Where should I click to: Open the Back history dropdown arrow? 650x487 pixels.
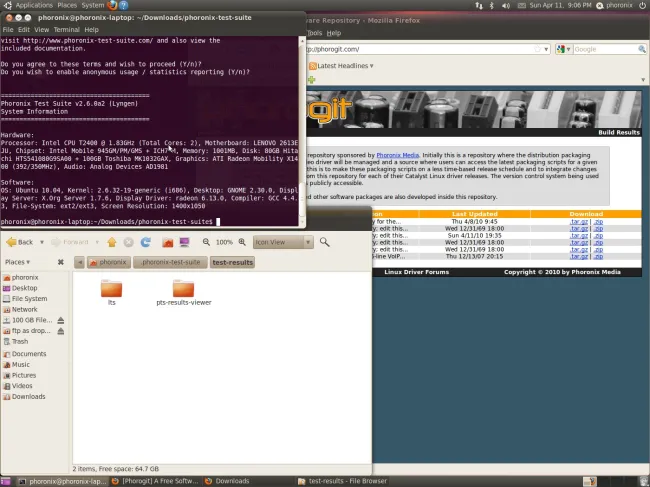click(x=41, y=242)
